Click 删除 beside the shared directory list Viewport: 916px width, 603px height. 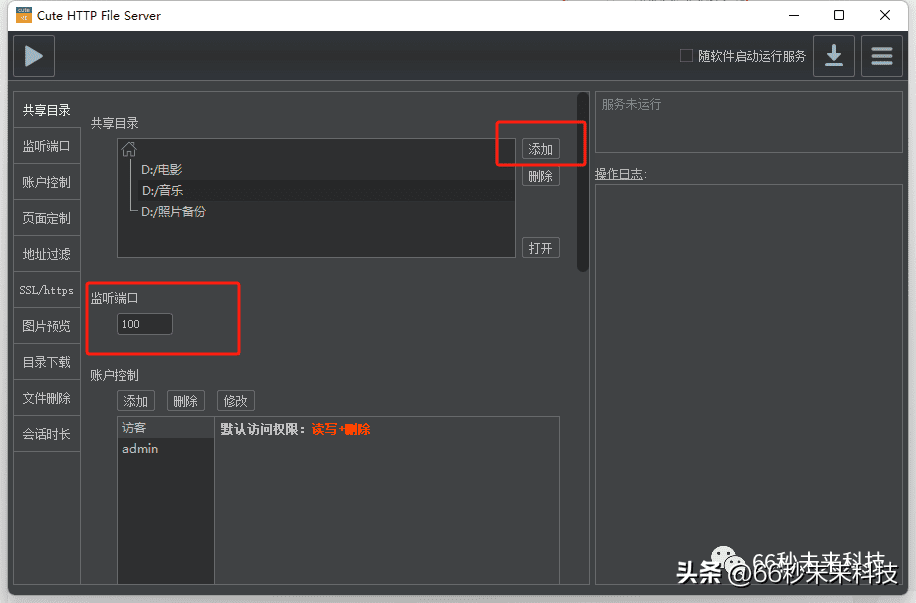[x=540, y=176]
